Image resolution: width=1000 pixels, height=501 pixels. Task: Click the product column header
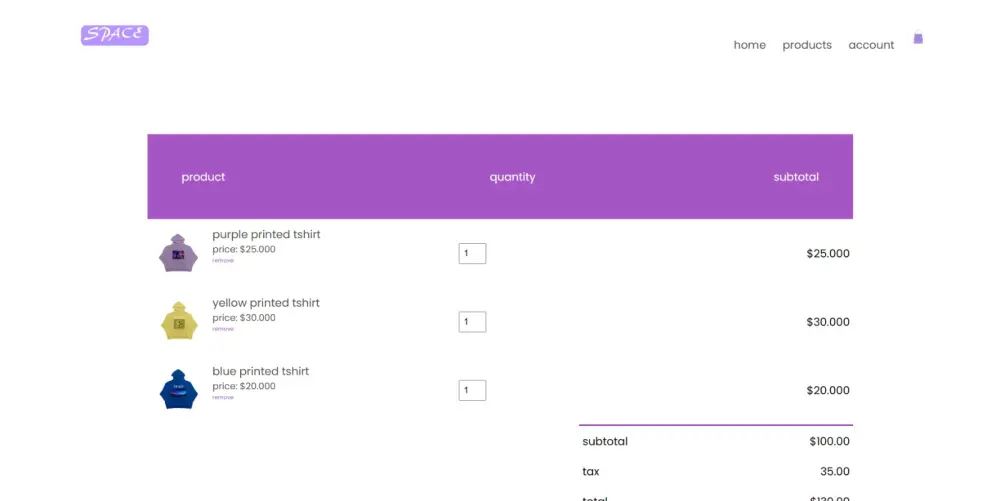coord(203,177)
